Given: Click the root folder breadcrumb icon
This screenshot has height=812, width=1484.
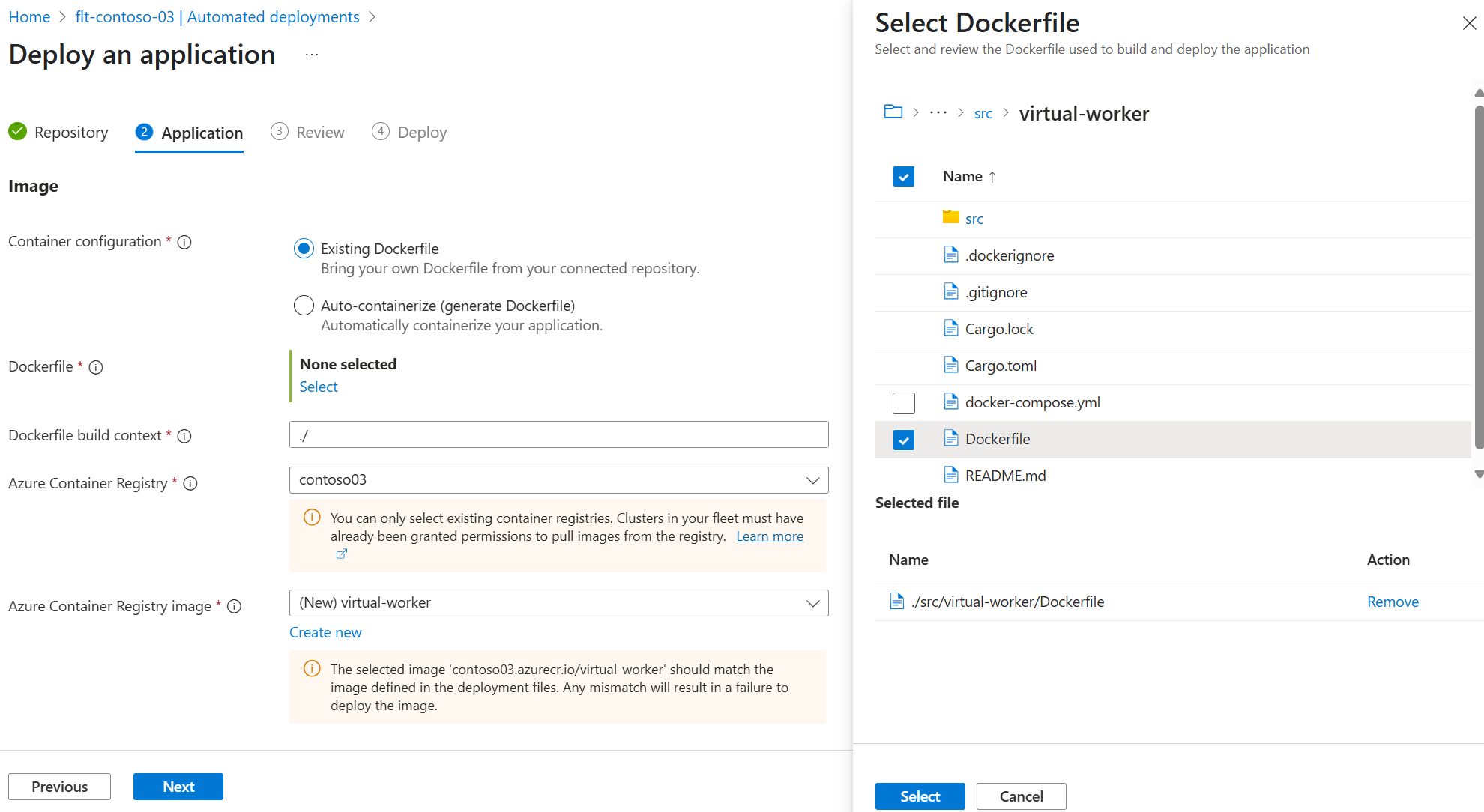Looking at the screenshot, I should point(893,112).
